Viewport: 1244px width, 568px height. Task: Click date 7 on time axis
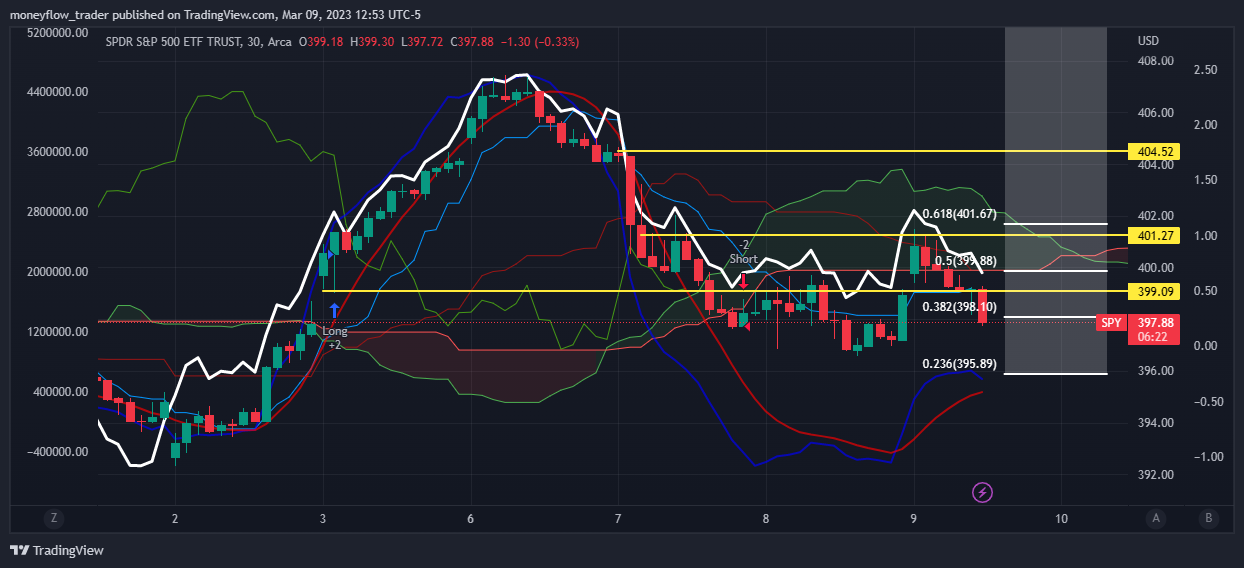[x=618, y=518]
